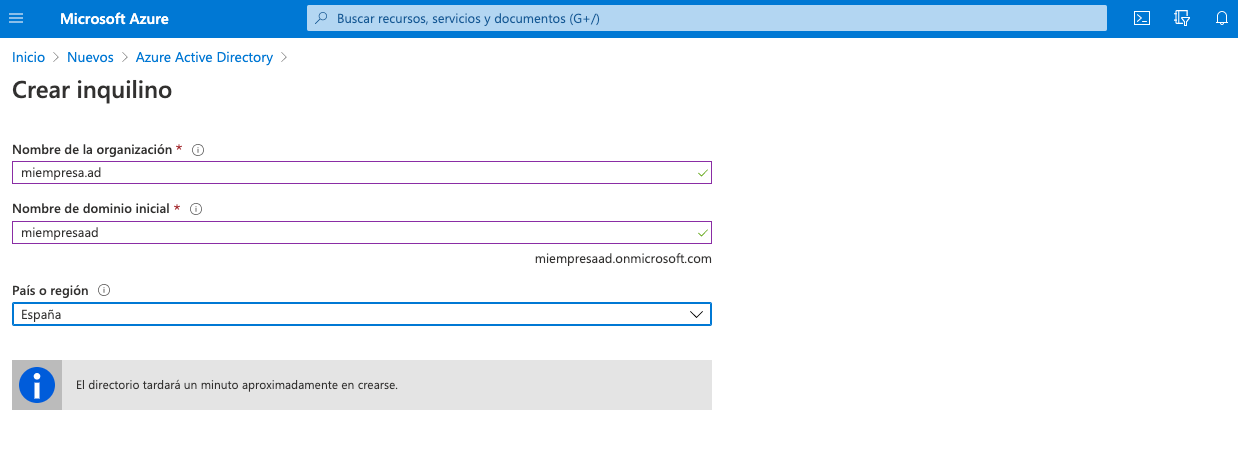
Task: Open the País o región dropdown showing España
Action: tap(350, 314)
